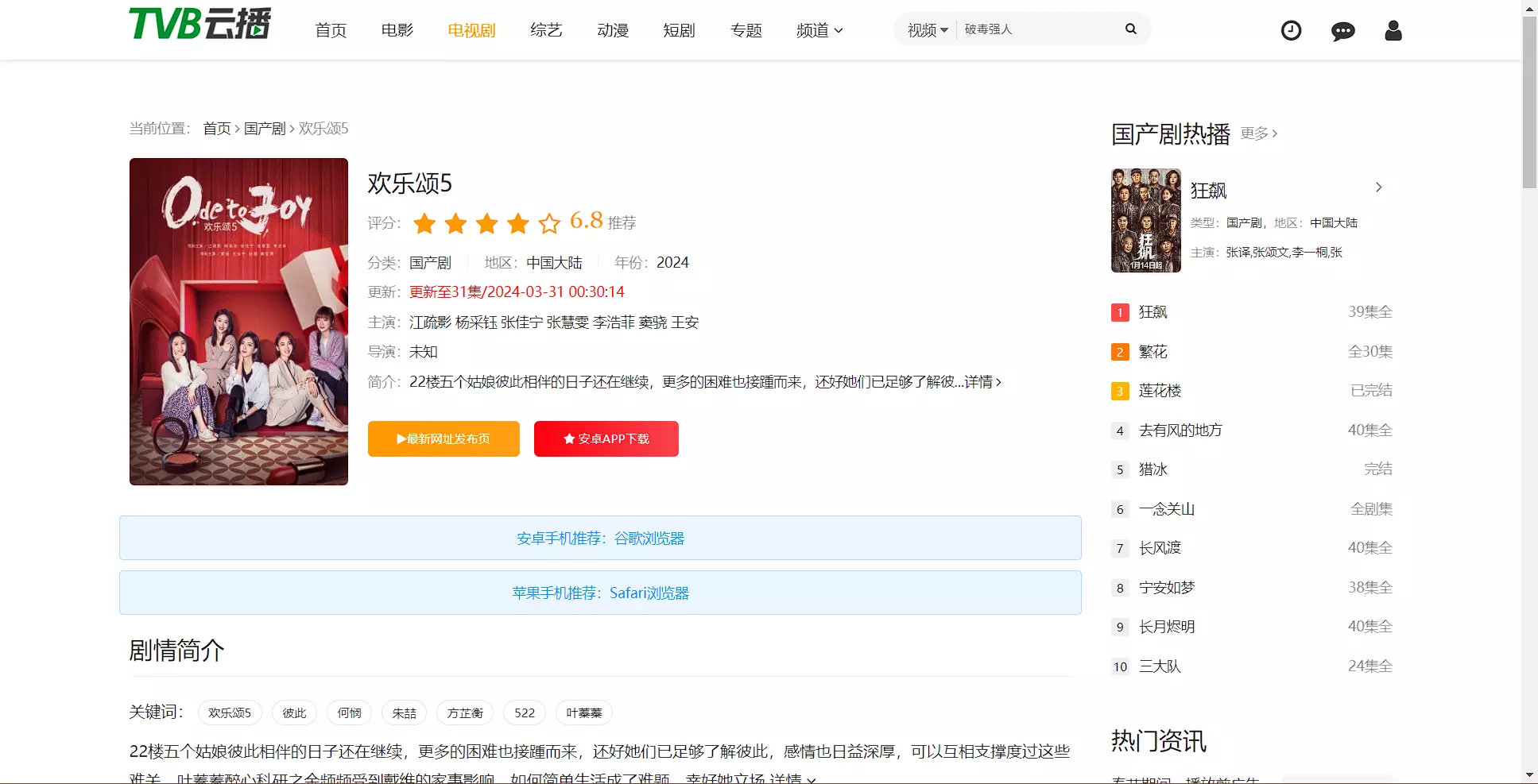Focus the search input field
The image size is (1538, 784).
pos(1037,29)
